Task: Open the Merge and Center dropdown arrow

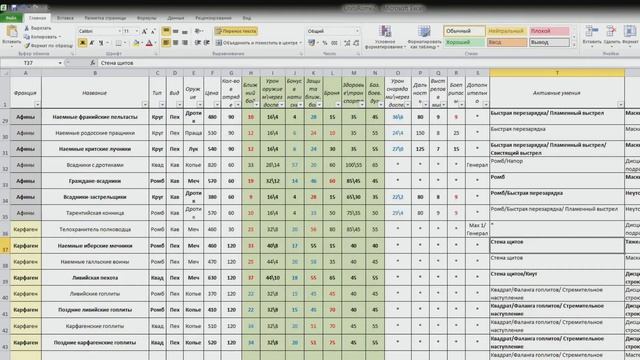Action: (300, 43)
